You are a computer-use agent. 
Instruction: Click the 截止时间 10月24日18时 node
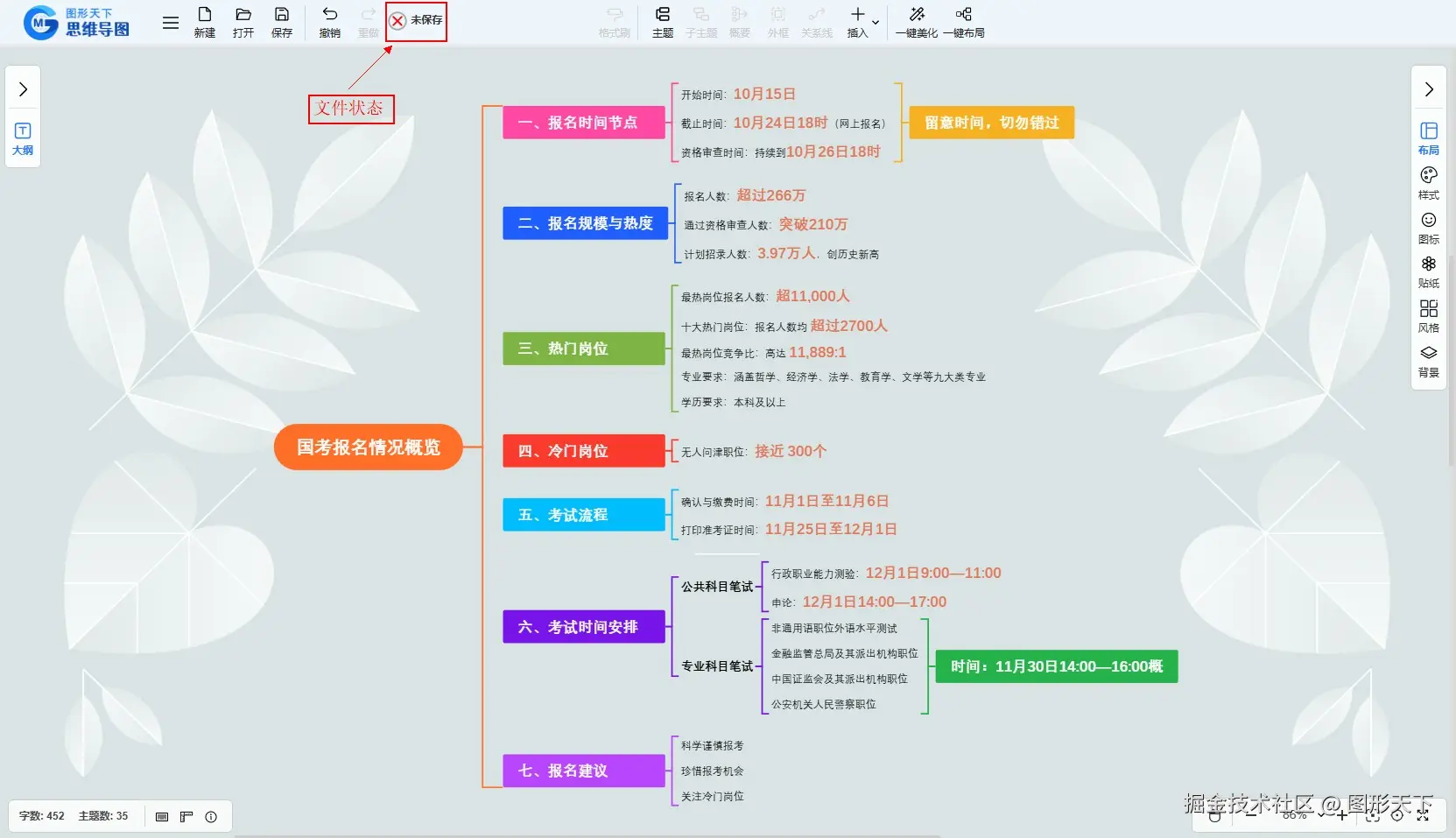point(784,123)
